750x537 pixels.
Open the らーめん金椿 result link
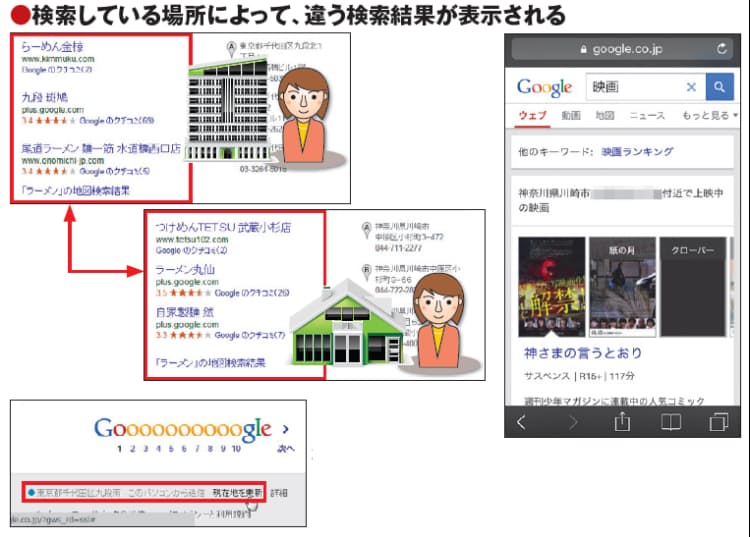point(52,46)
